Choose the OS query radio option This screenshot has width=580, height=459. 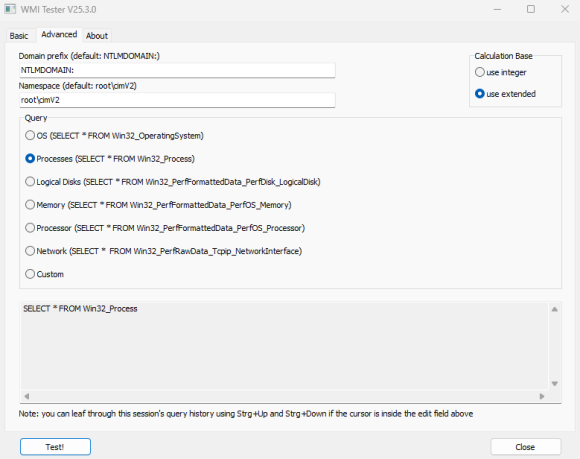click(114, 136)
